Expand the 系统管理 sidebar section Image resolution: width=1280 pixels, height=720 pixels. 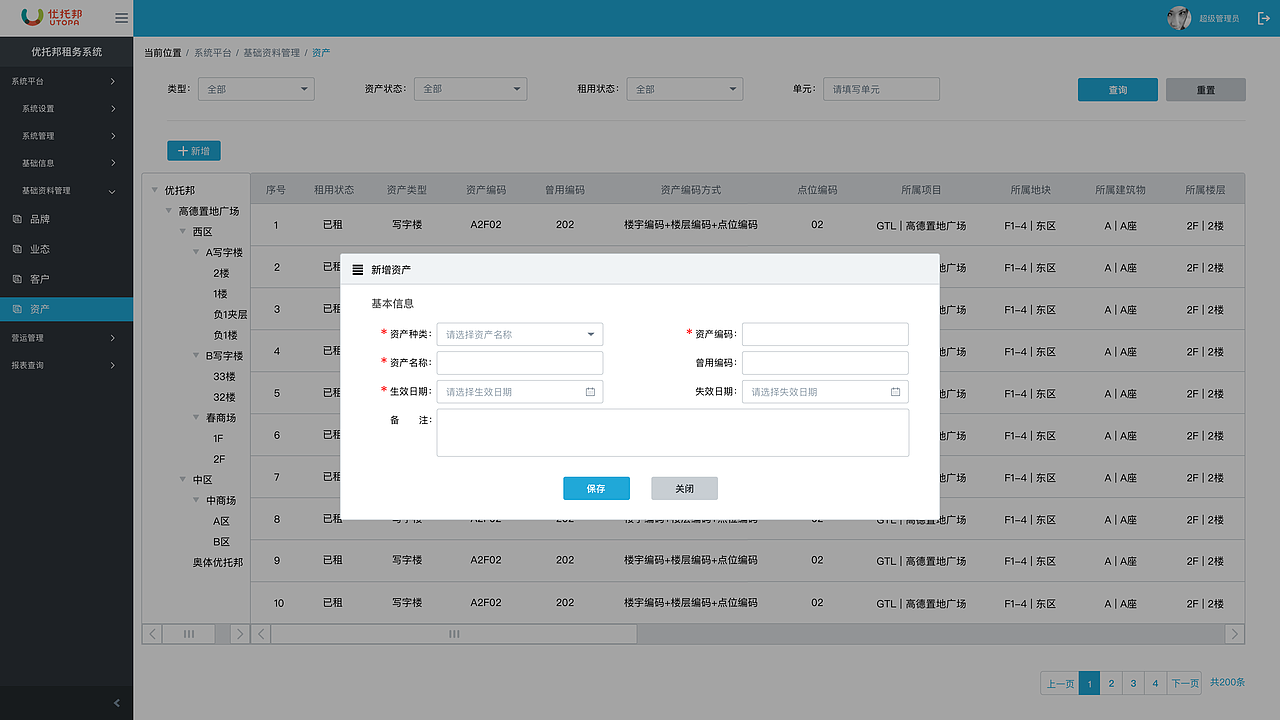[x=66, y=136]
